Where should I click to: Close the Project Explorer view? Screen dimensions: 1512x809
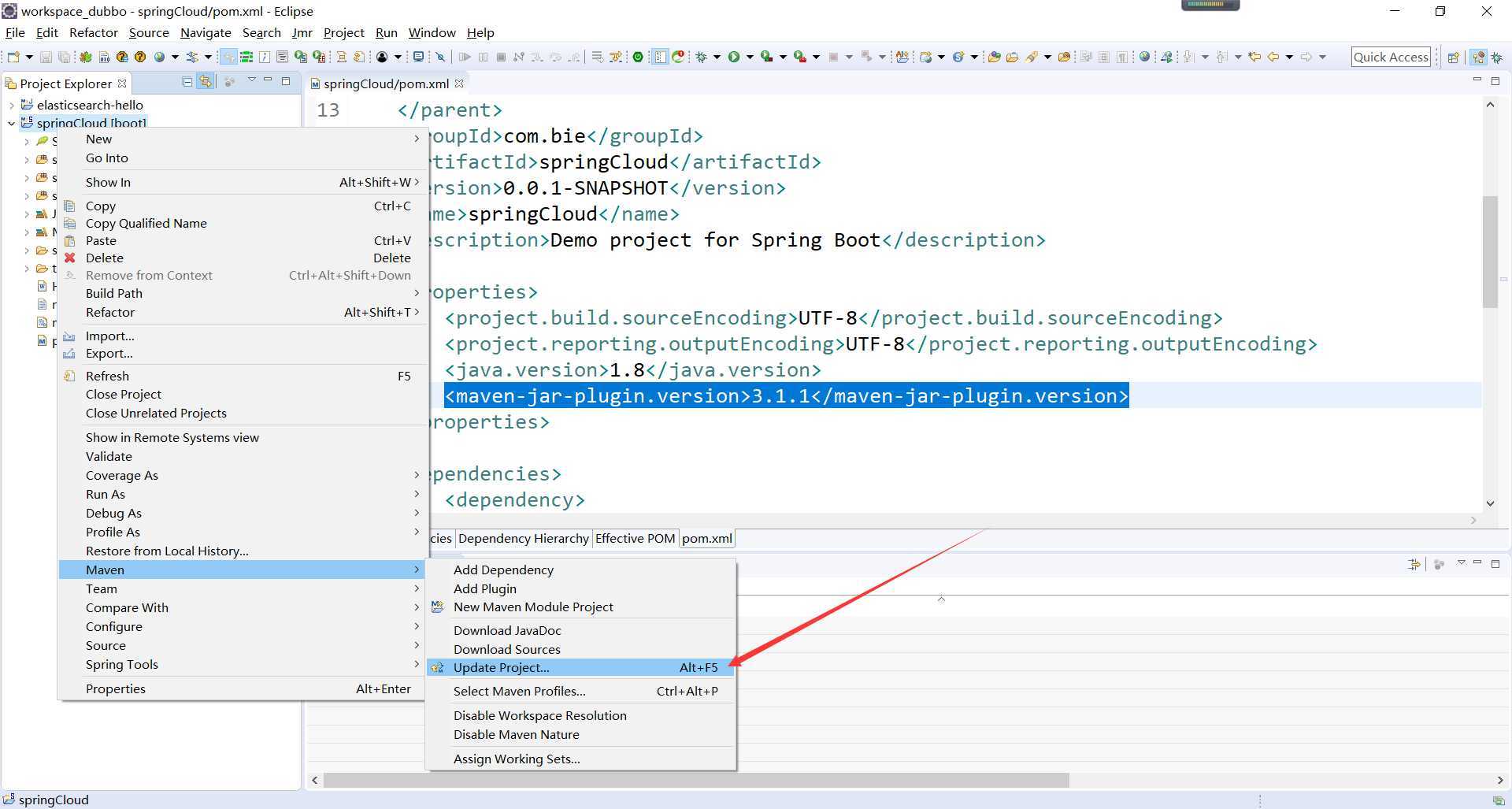tap(122, 83)
